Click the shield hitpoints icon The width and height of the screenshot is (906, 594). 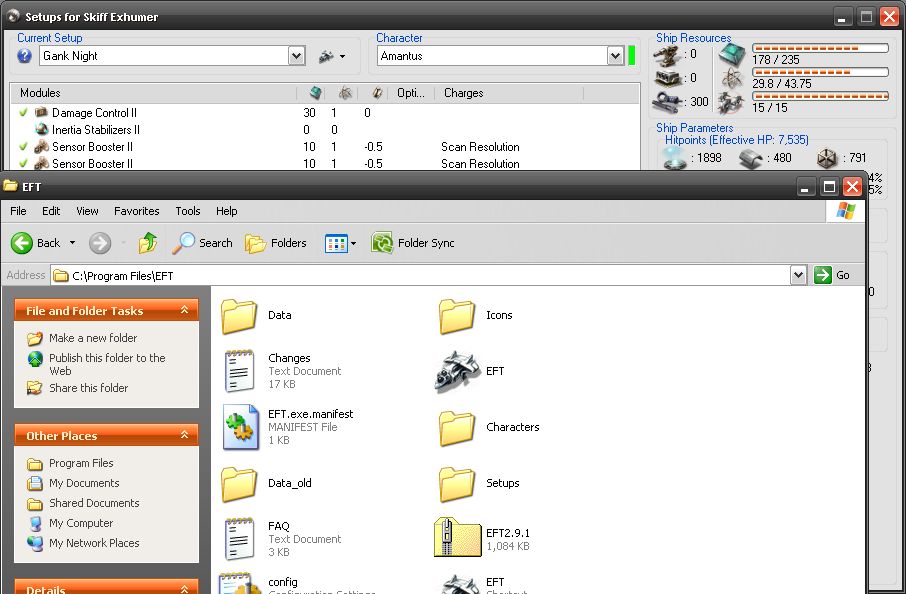(x=674, y=158)
